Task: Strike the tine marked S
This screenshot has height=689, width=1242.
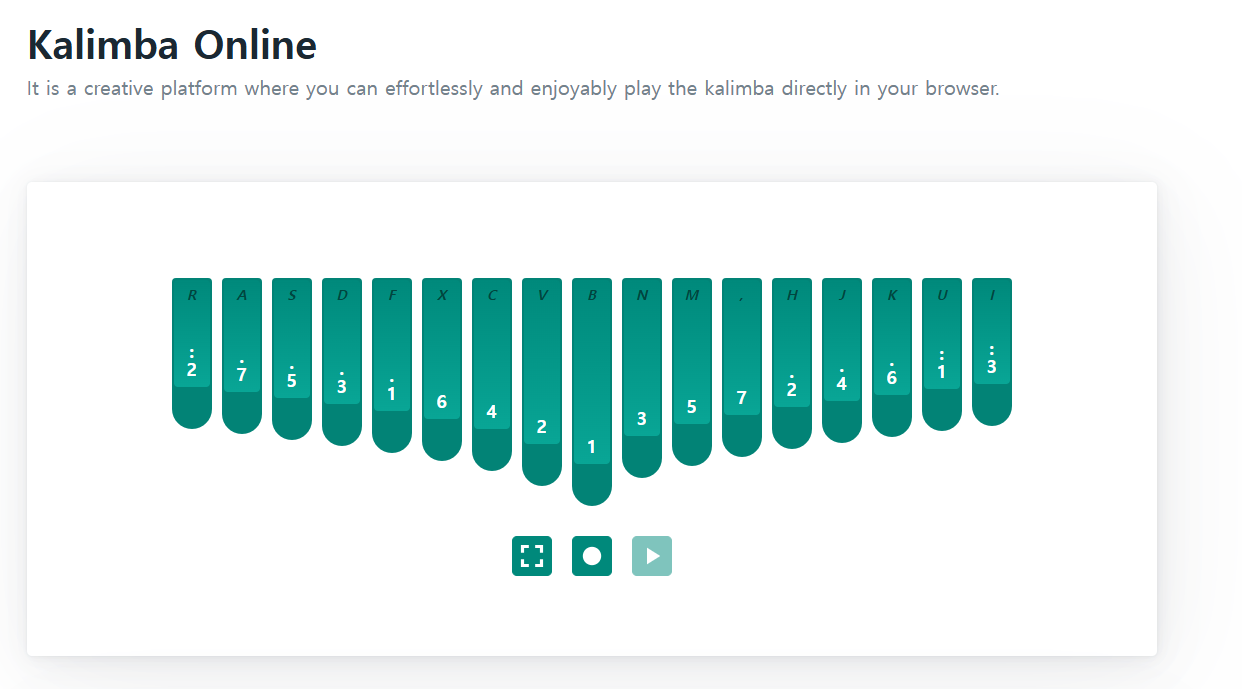Action: (292, 358)
